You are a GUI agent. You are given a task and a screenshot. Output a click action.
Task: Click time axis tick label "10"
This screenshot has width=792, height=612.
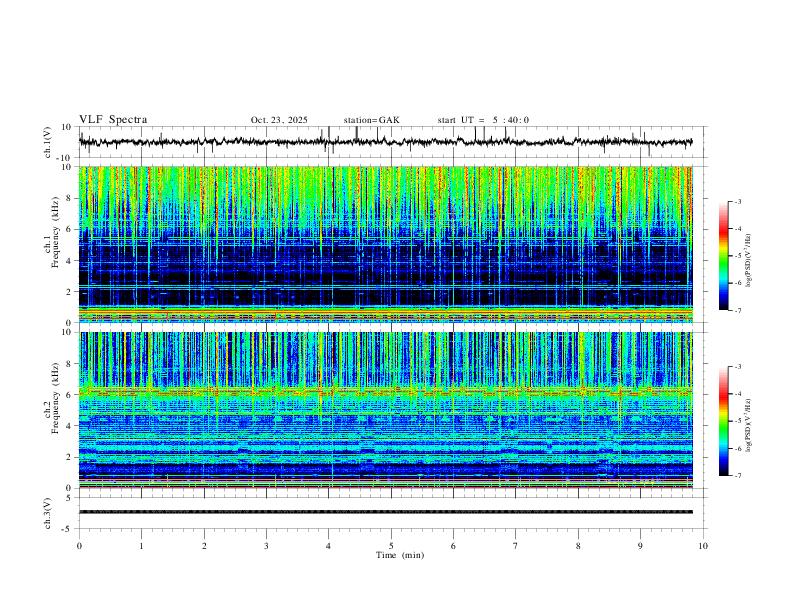pos(703,546)
